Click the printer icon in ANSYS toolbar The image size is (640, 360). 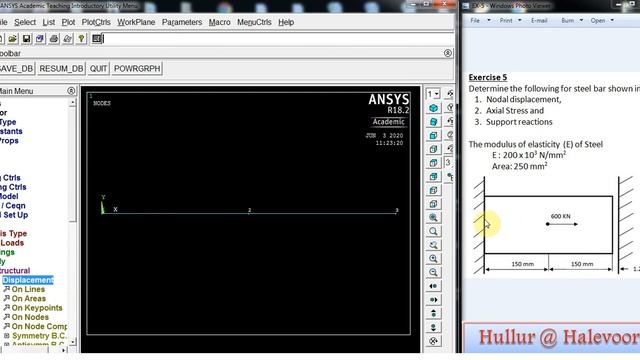pos(53,39)
